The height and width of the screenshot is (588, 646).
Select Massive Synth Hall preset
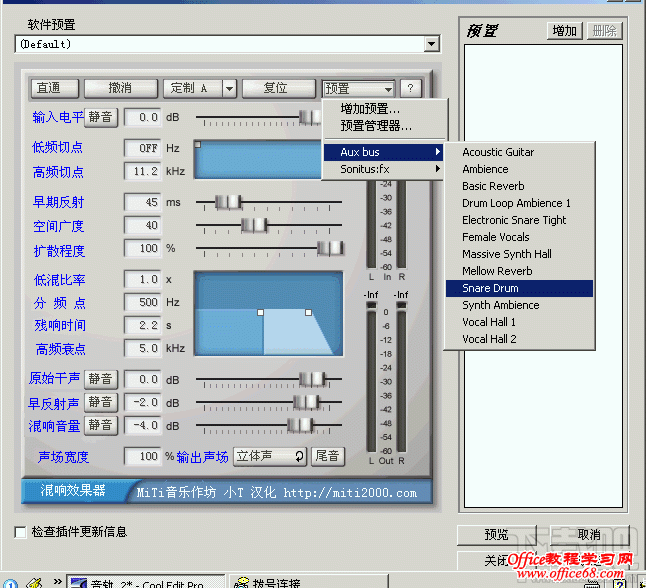tap(519, 254)
